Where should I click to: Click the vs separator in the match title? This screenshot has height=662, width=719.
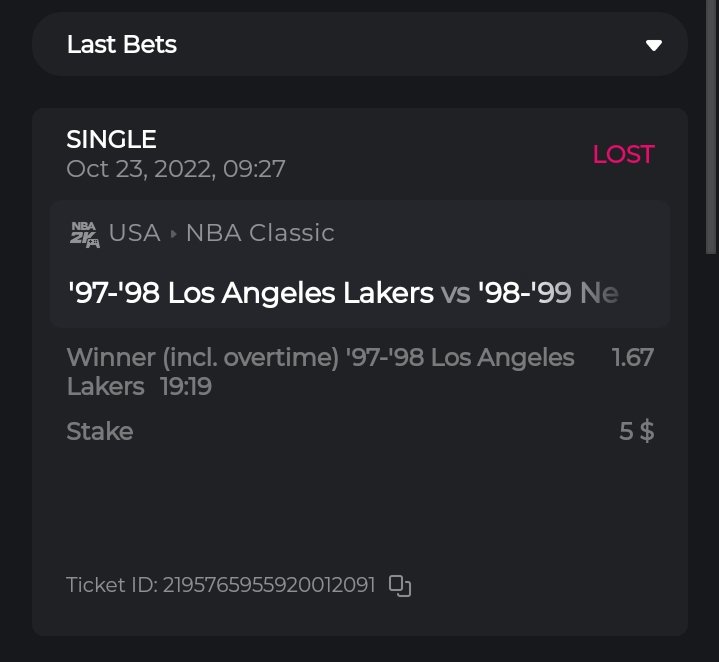(456, 293)
